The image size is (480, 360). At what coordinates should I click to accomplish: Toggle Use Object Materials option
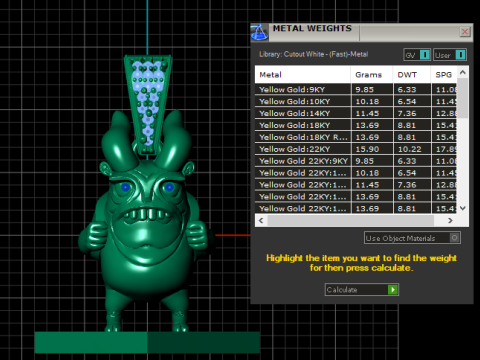point(412,238)
